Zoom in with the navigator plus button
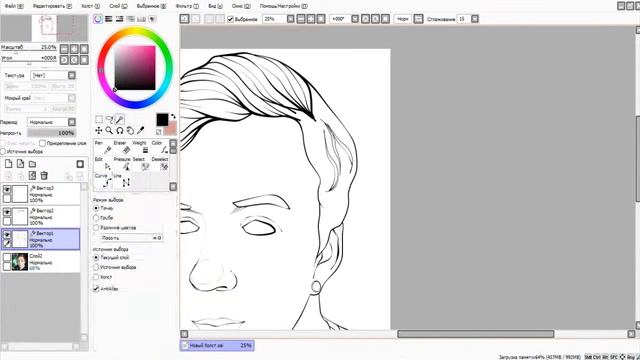 [74, 49]
